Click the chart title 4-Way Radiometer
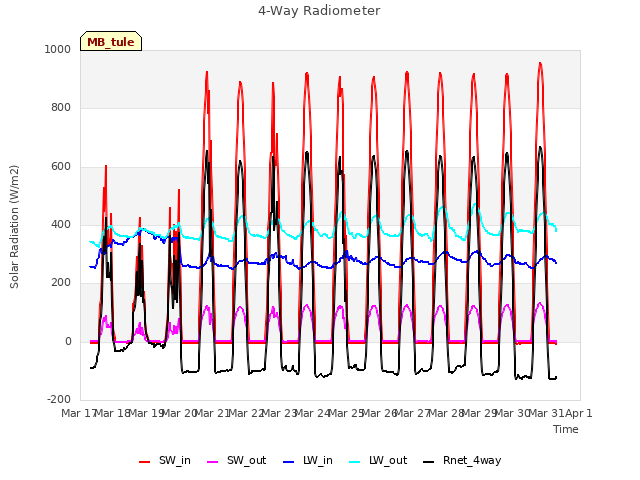Image resolution: width=640 pixels, height=480 pixels. pos(319,11)
